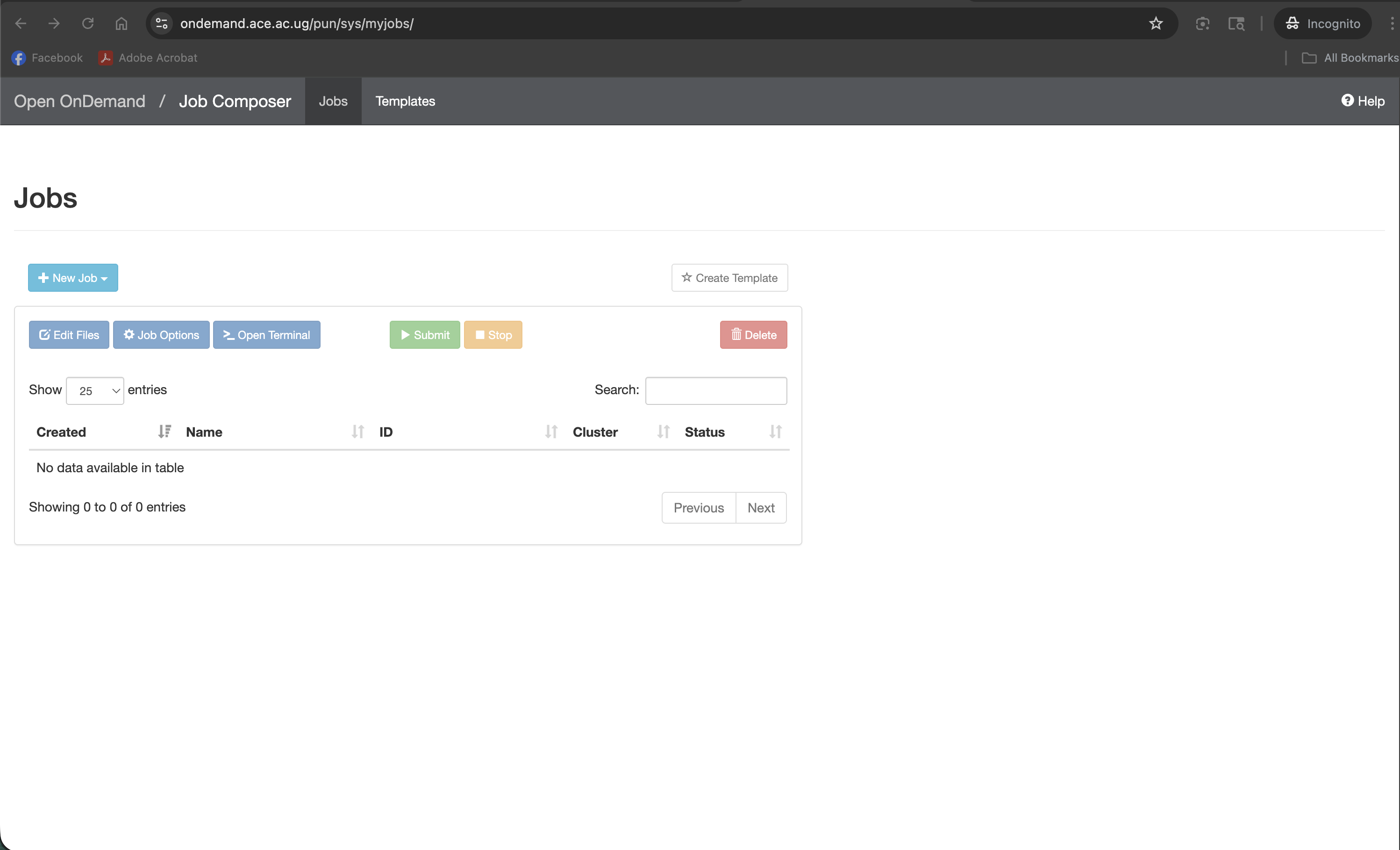Open Help with question mark icon
Viewport: 1400px width, 850px height.
pos(1363,101)
